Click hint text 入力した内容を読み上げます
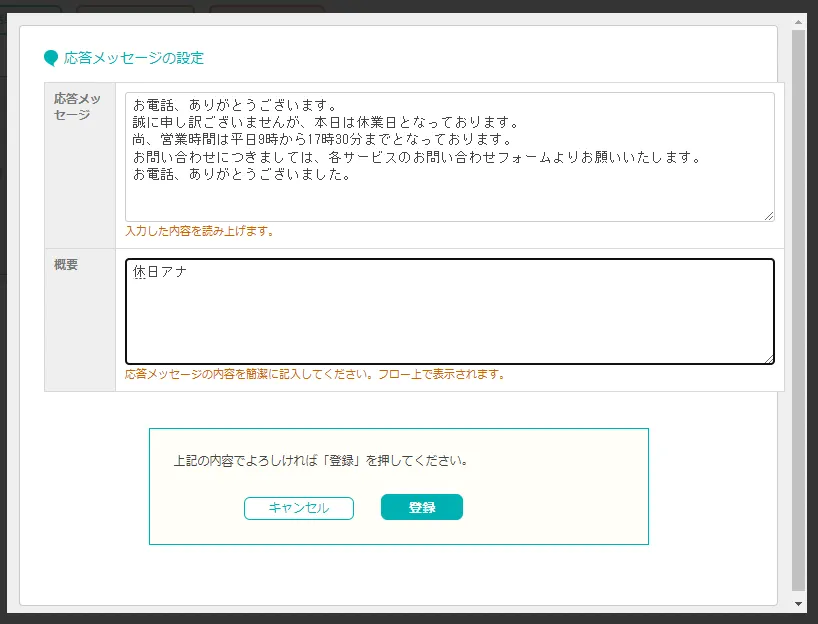This screenshot has width=818, height=624. point(200,231)
